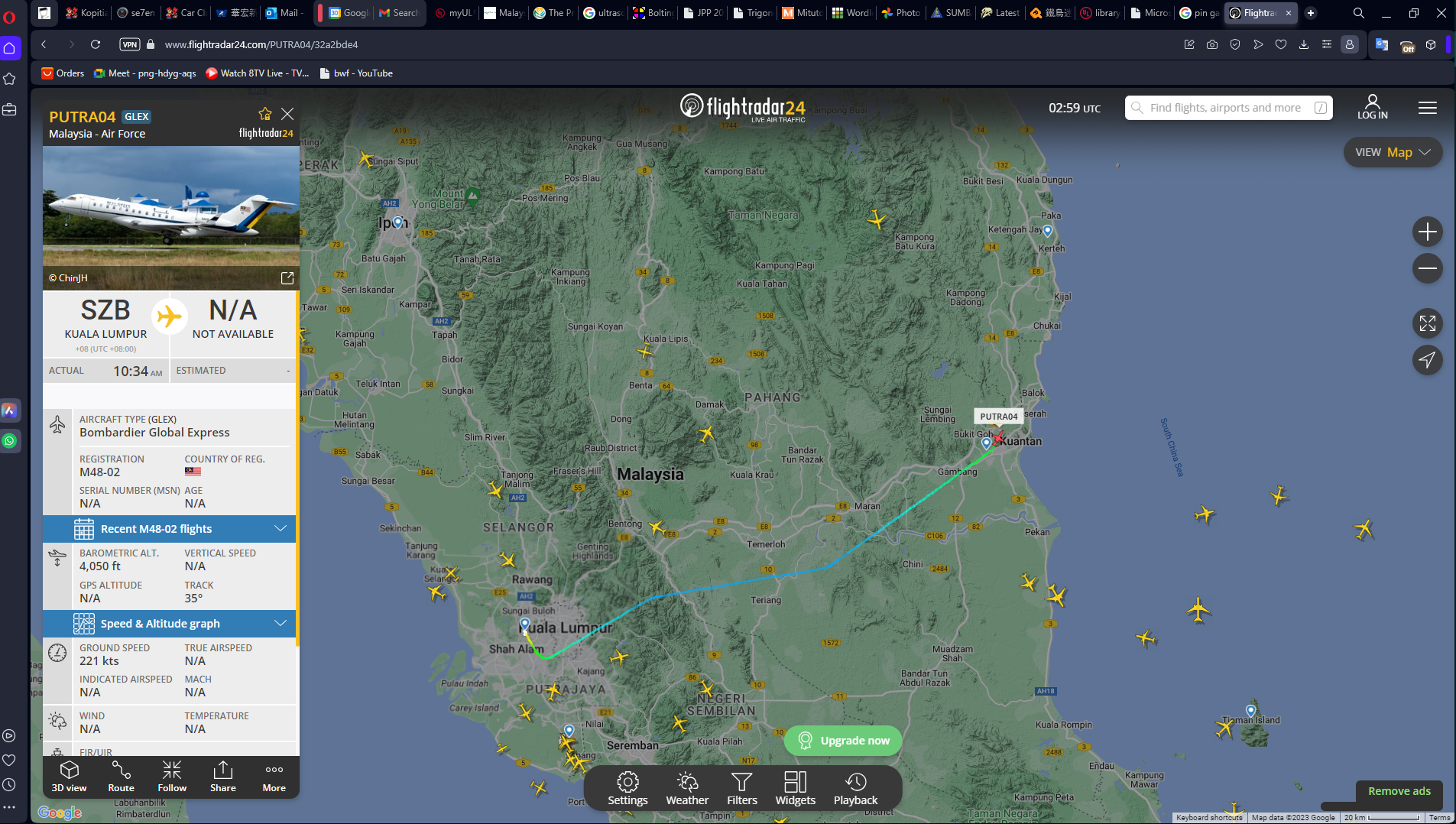This screenshot has width=1456, height=824.
Task: Open the Orders bookmark
Action: pyautogui.click(x=63, y=73)
